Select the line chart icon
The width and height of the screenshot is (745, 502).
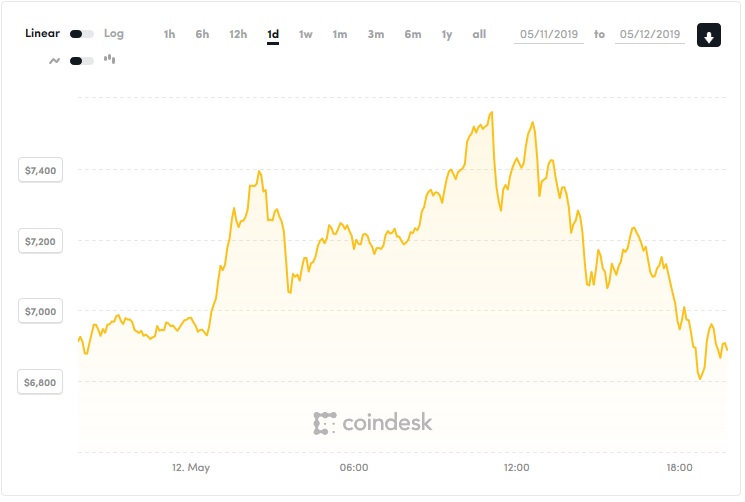(54, 60)
